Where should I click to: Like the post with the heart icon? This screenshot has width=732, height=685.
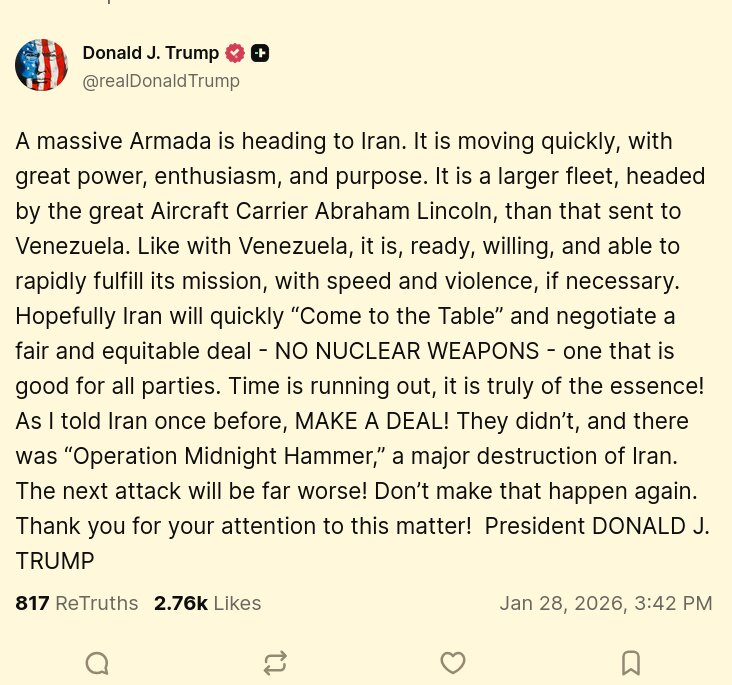(x=453, y=662)
